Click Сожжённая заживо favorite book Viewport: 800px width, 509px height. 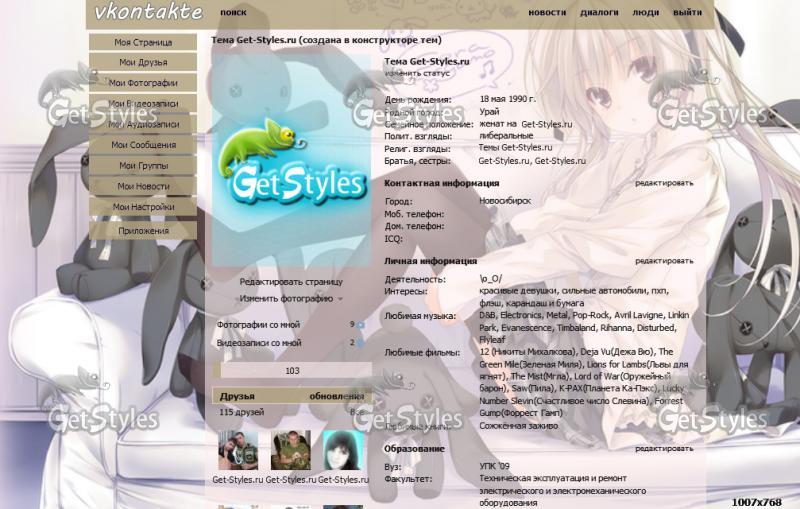click(518, 425)
